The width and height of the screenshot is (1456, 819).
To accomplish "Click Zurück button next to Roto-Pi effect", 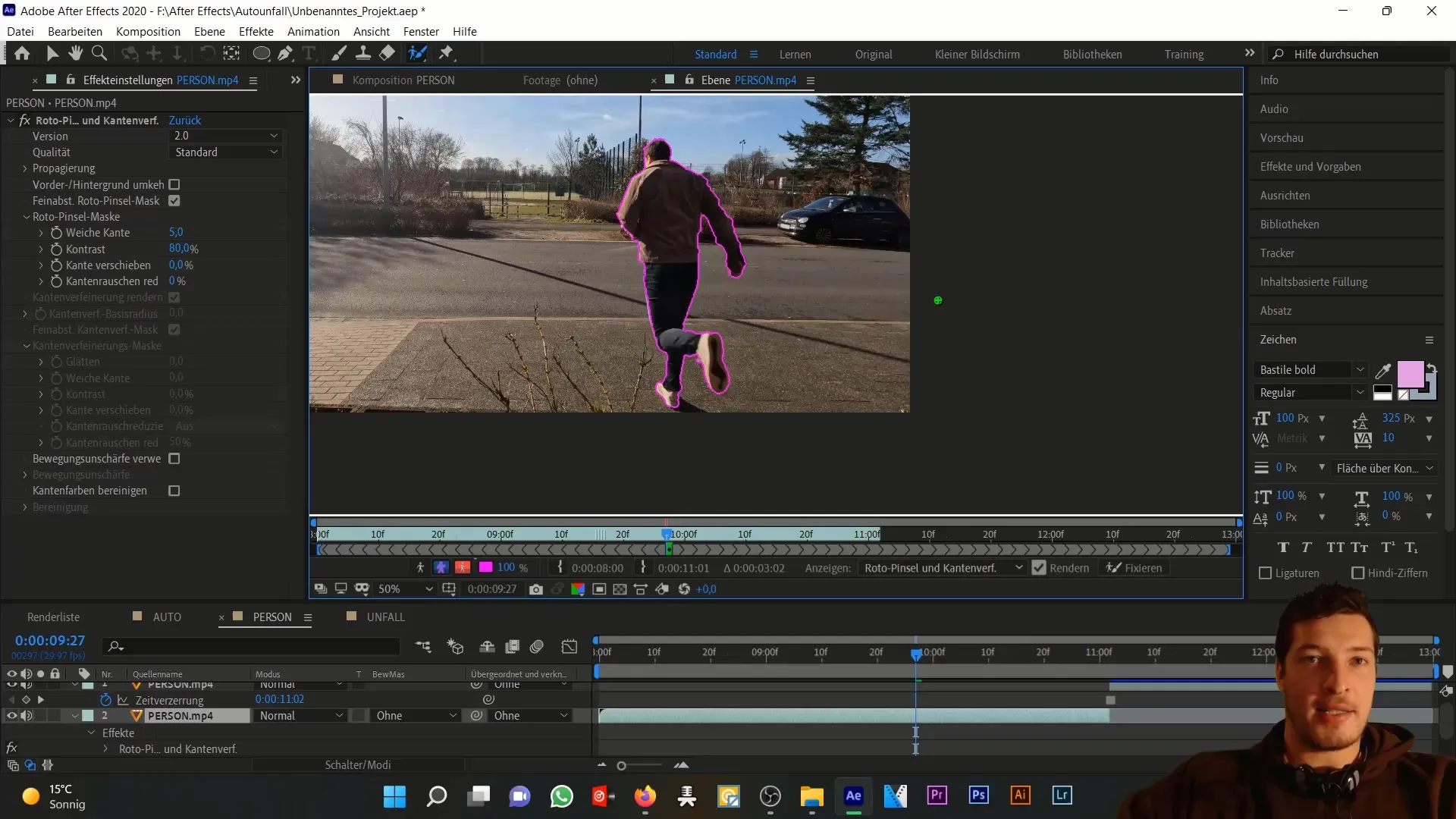I will click(185, 119).
